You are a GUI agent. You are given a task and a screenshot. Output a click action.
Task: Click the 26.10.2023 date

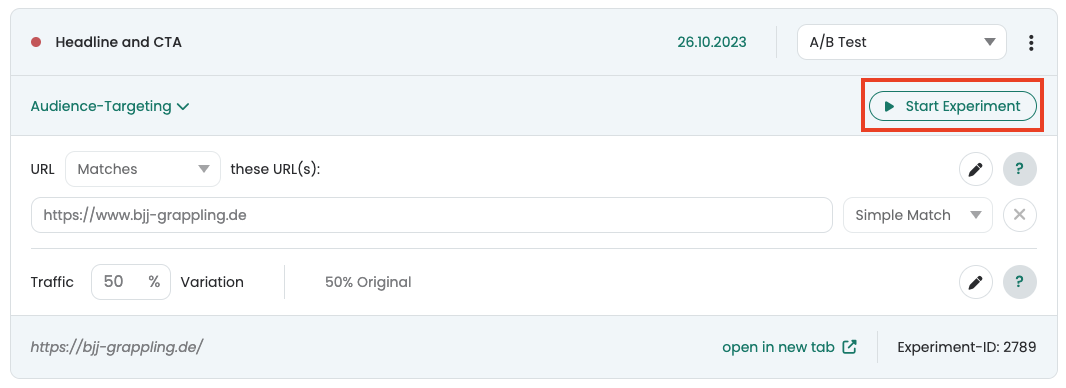point(711,42)
